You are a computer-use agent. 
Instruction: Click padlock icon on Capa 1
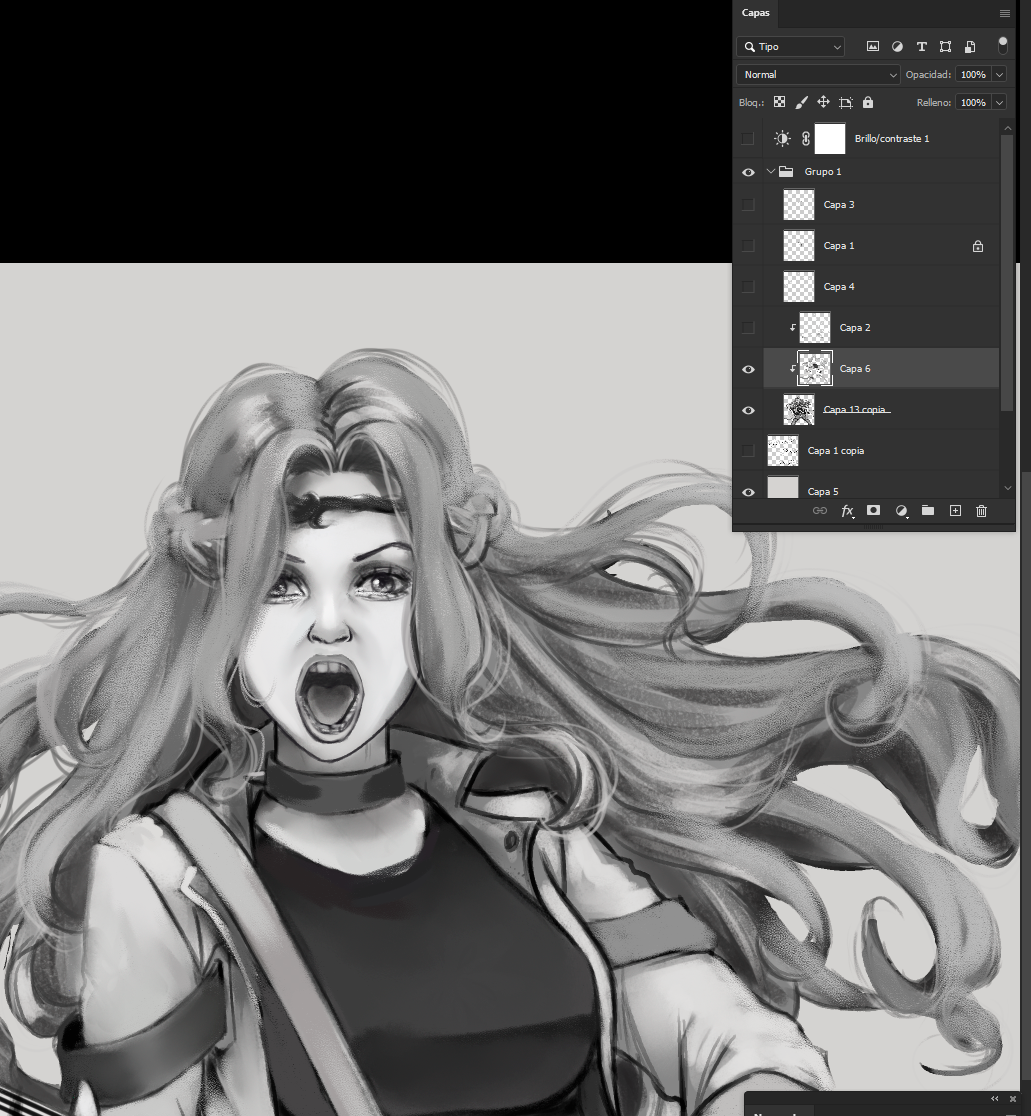[978, 246]
